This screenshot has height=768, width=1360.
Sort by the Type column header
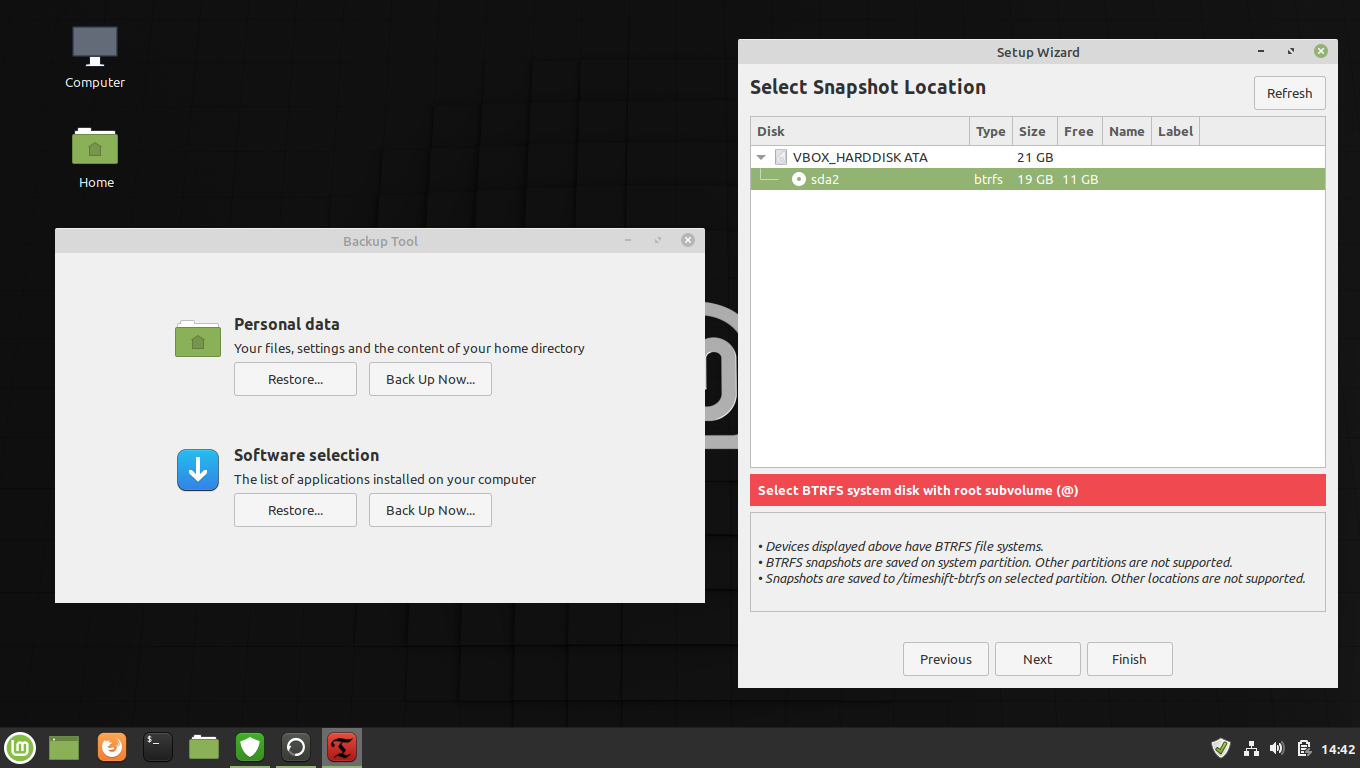pos(991,131)
